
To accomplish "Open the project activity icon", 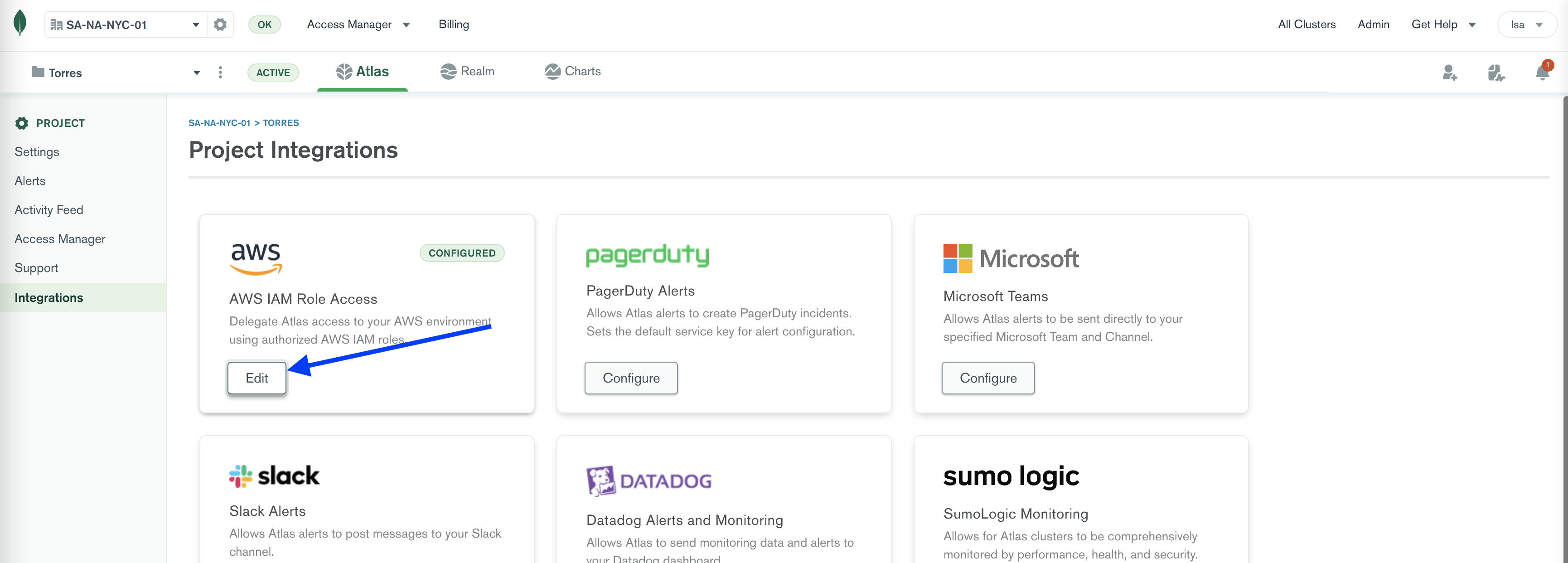I will (x=1495, y=73).
